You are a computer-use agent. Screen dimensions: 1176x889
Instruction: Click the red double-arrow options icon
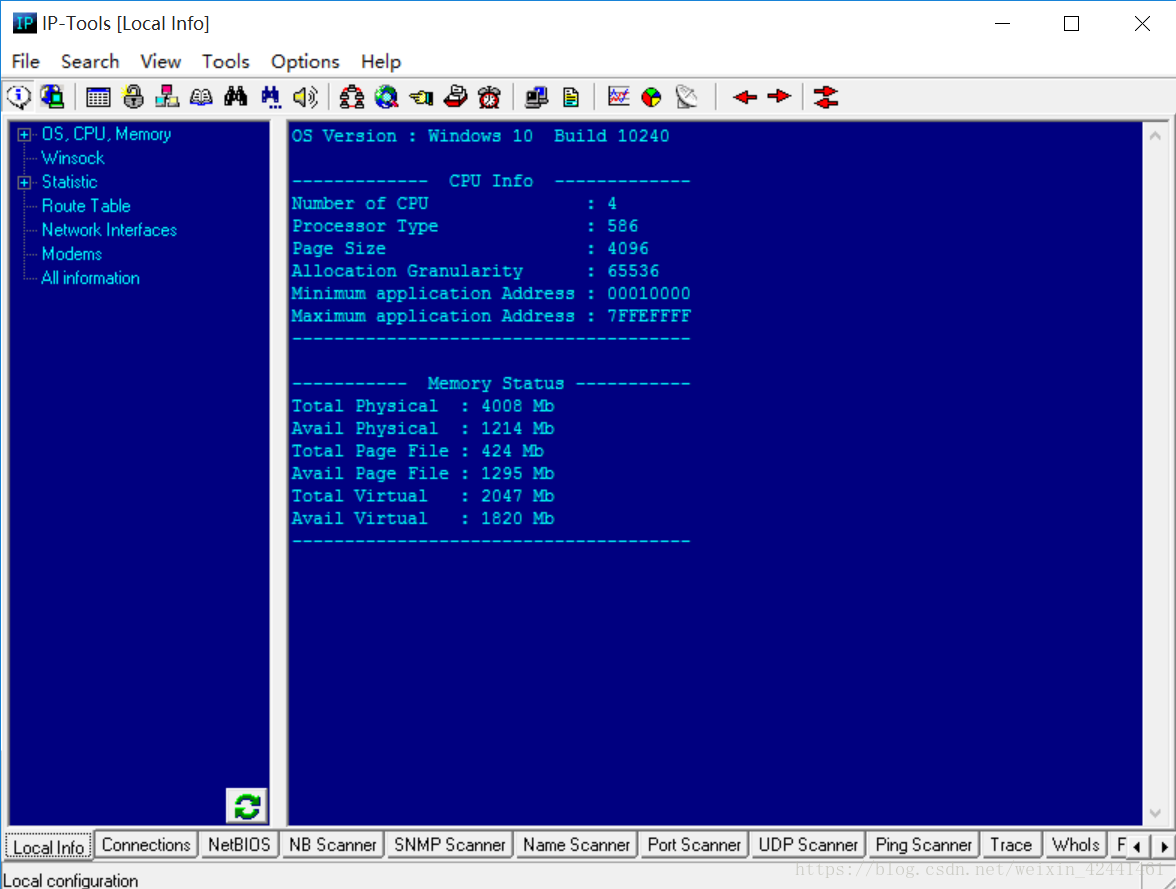pos(826,97)
